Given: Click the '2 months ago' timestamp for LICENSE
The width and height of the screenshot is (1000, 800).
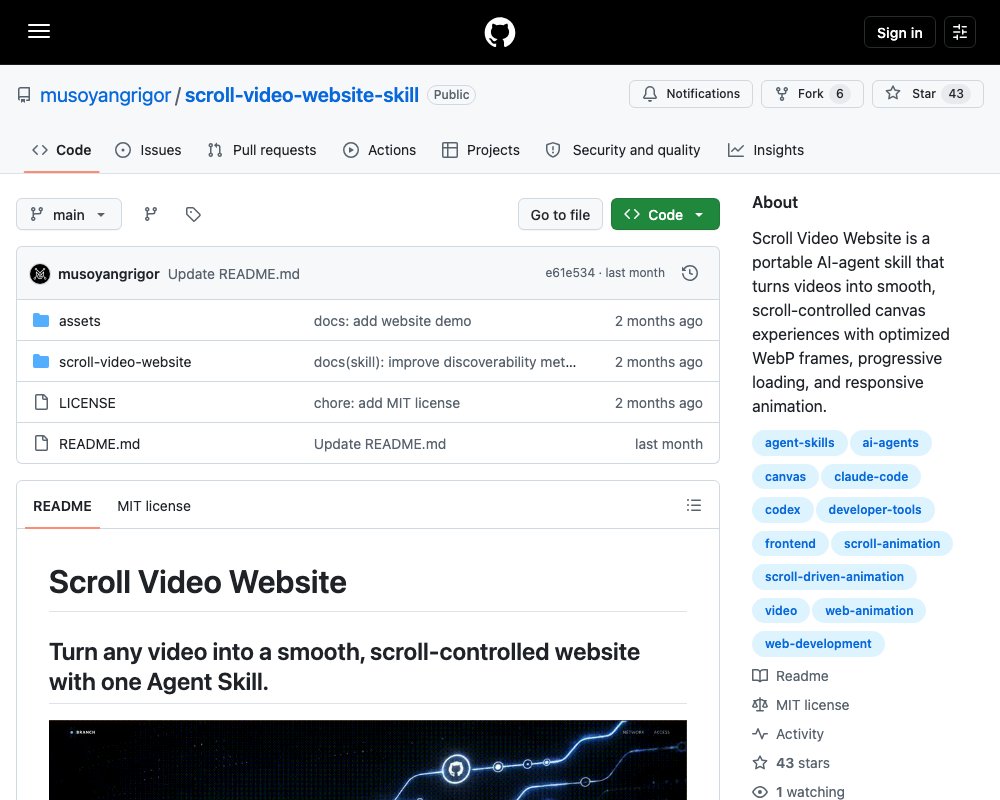Looking at the screenshot, I should click(658, 403).
